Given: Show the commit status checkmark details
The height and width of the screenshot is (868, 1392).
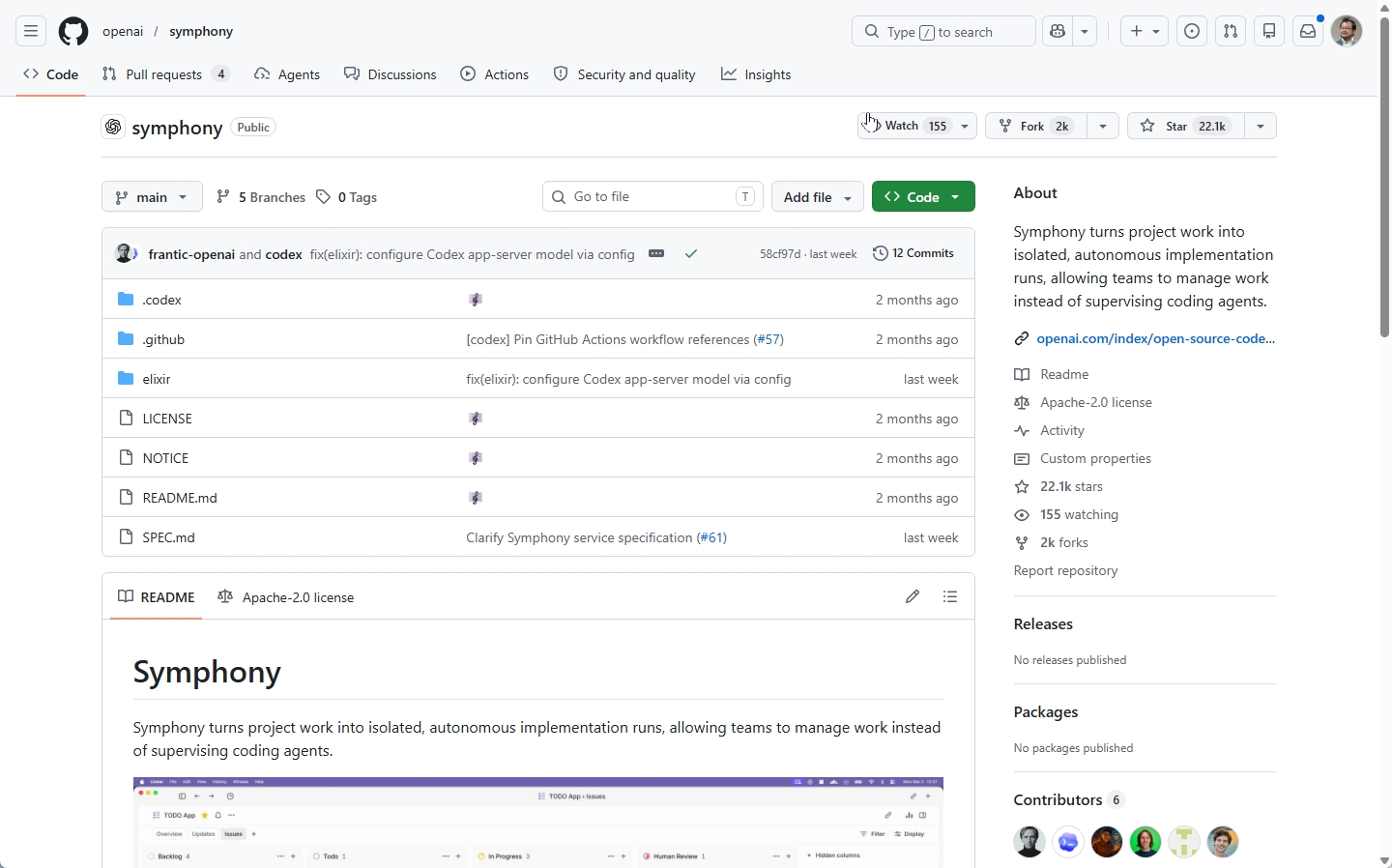Looking at the screenshot, I should point(691,253).
